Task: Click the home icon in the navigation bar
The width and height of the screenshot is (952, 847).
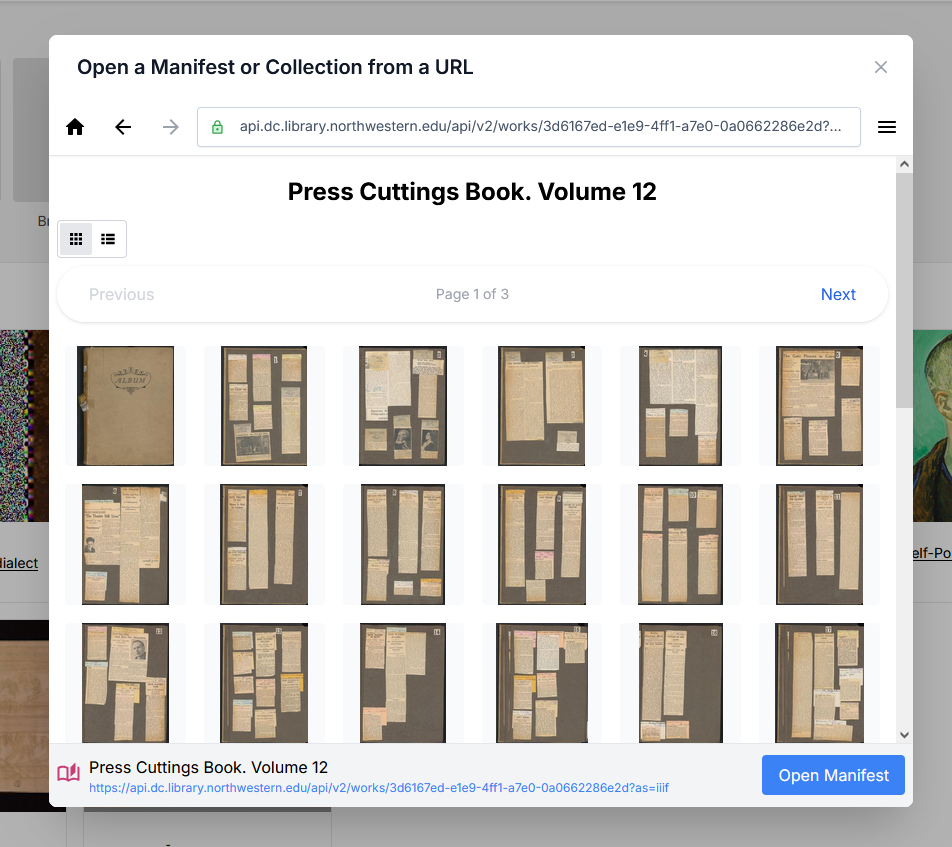Action: 74,127
